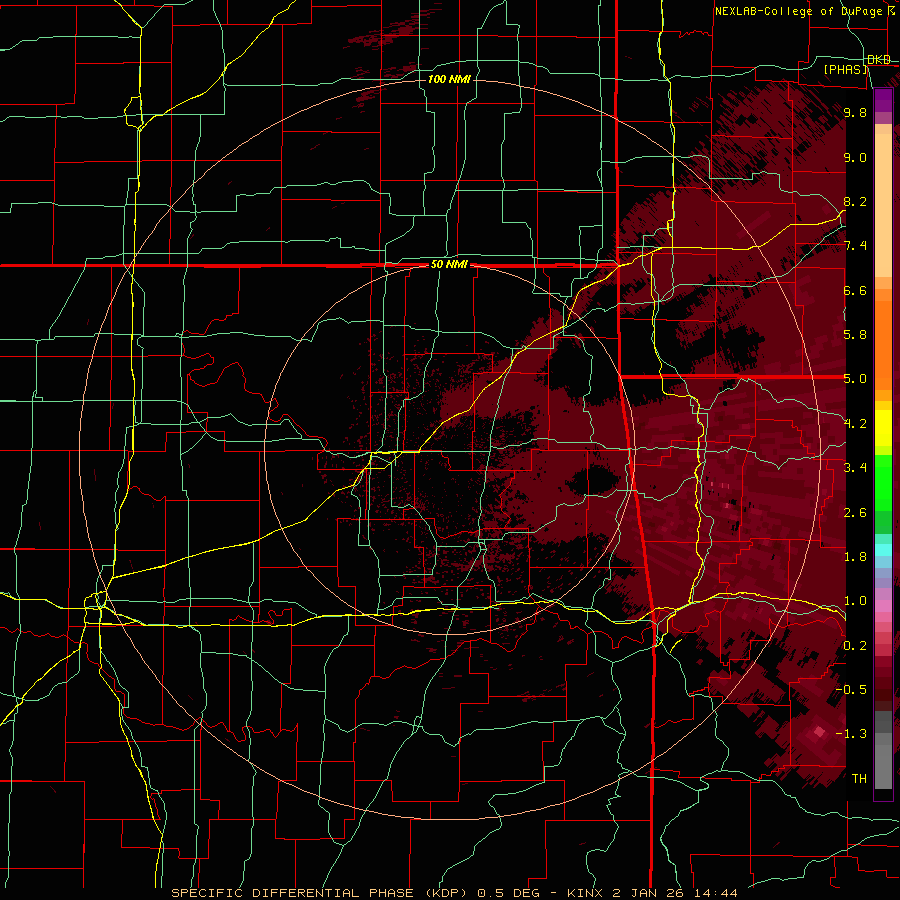Click the pink segment of color bar
The width and height of the screenshot is (900, 900).
pos(883,606)
